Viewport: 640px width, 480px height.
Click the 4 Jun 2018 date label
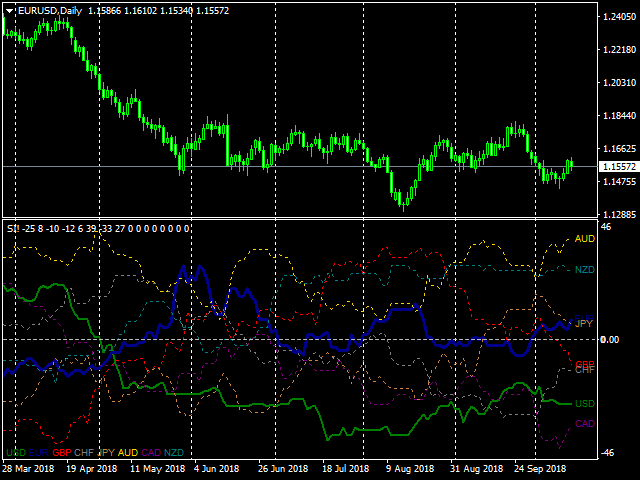(x=215, y=468)
